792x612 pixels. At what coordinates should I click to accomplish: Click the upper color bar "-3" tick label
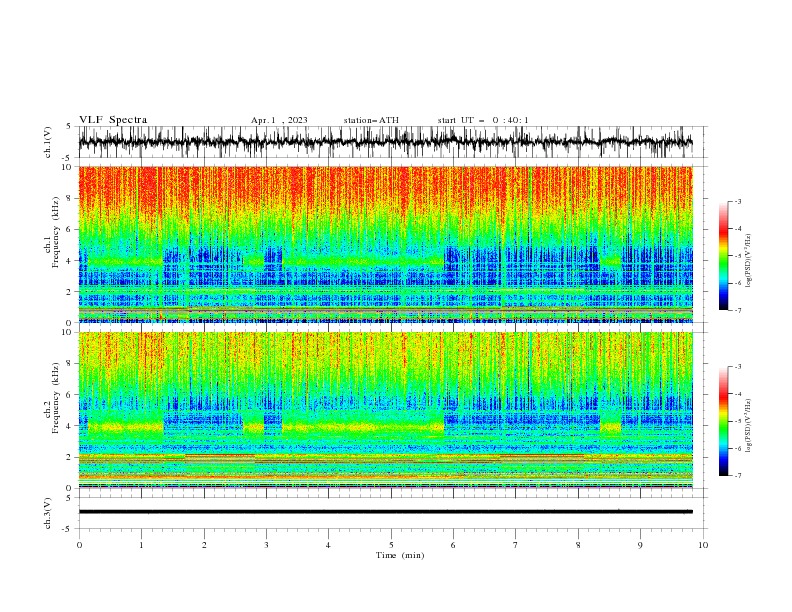point(737,201)
